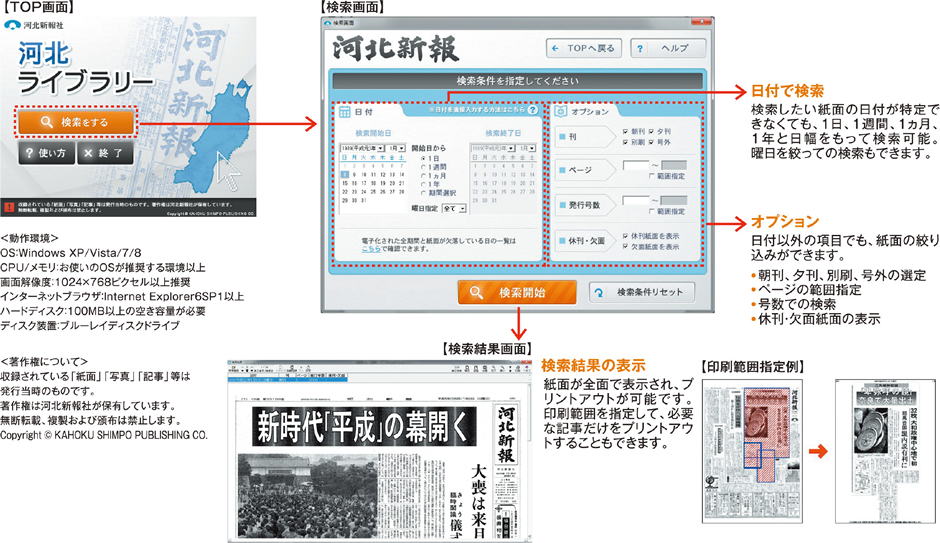Expand the 曜日指定 weekday dropdown

pos(454,209)
